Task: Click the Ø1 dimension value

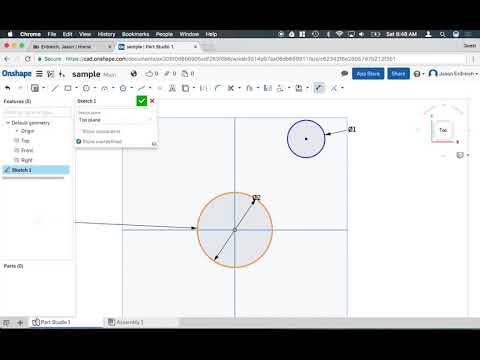Action: 352,129
